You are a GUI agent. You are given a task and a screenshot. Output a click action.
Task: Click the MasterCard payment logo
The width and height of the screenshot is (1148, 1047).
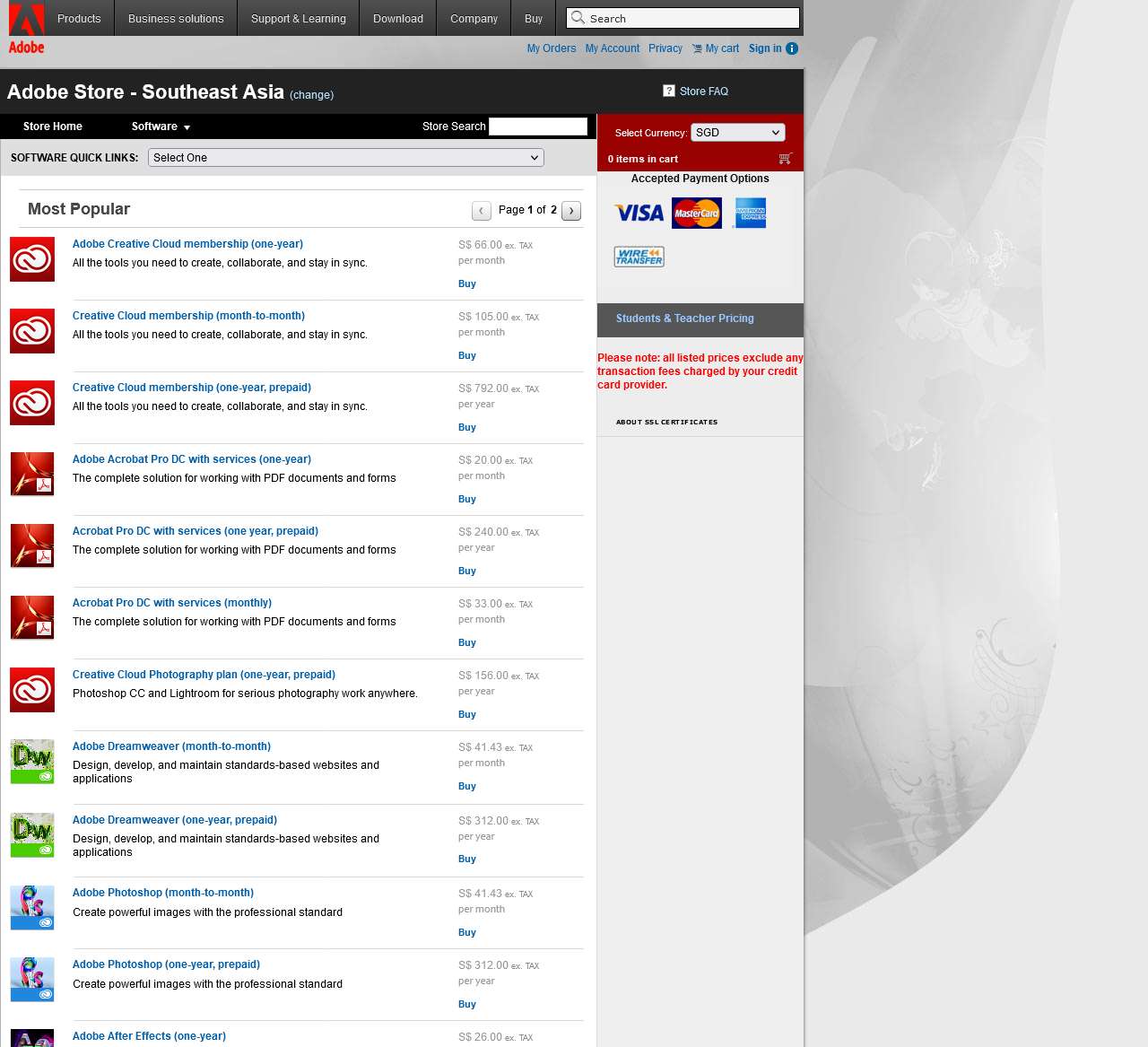[697, 213]
